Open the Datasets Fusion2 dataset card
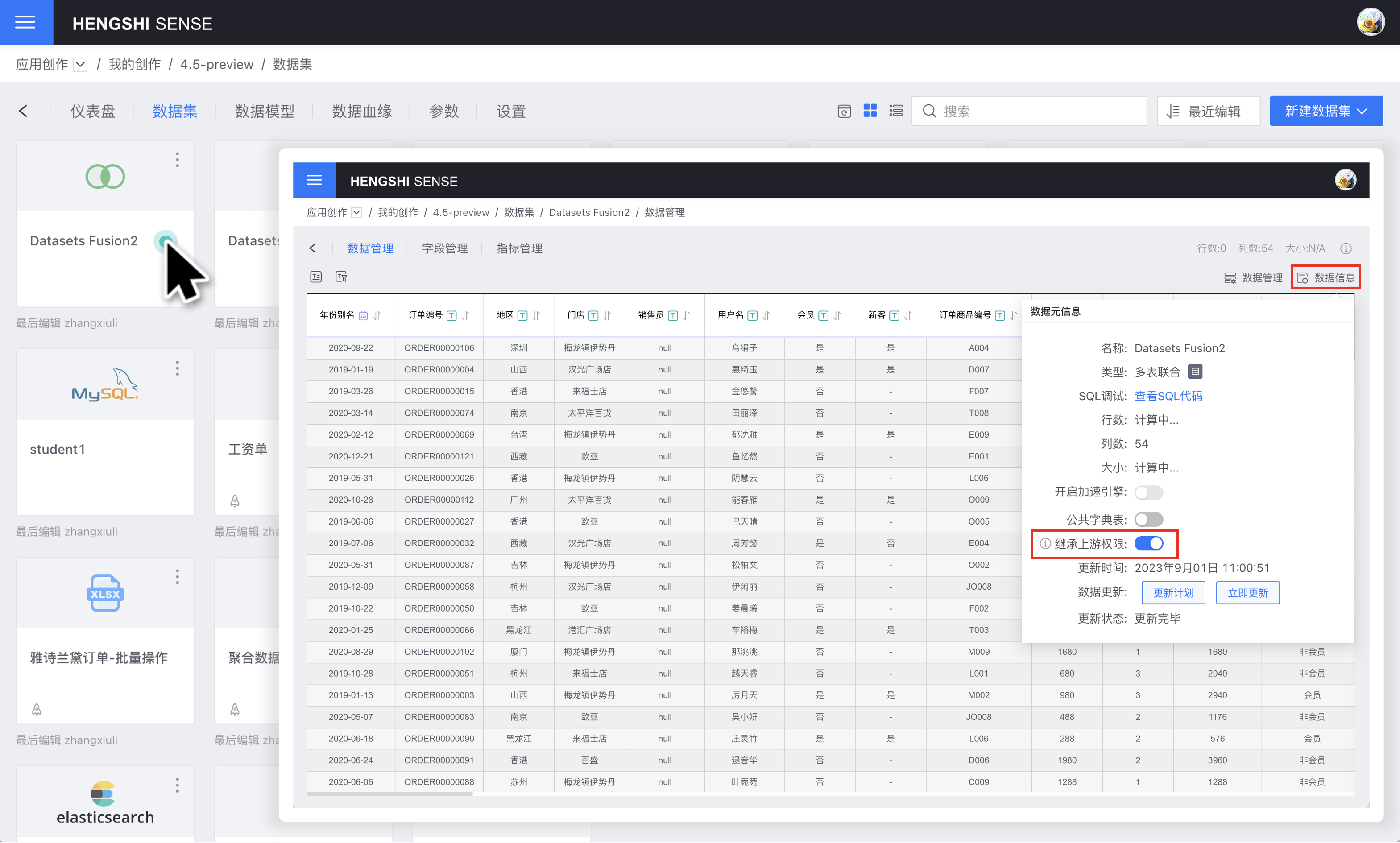 pyautogui.click(x=105, y=224)
